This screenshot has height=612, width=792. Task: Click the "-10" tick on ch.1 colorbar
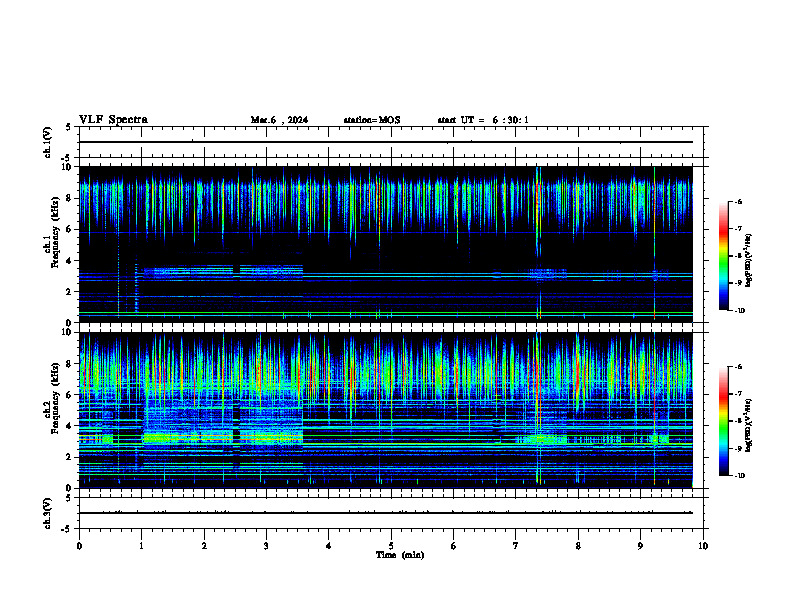(740, 310)
